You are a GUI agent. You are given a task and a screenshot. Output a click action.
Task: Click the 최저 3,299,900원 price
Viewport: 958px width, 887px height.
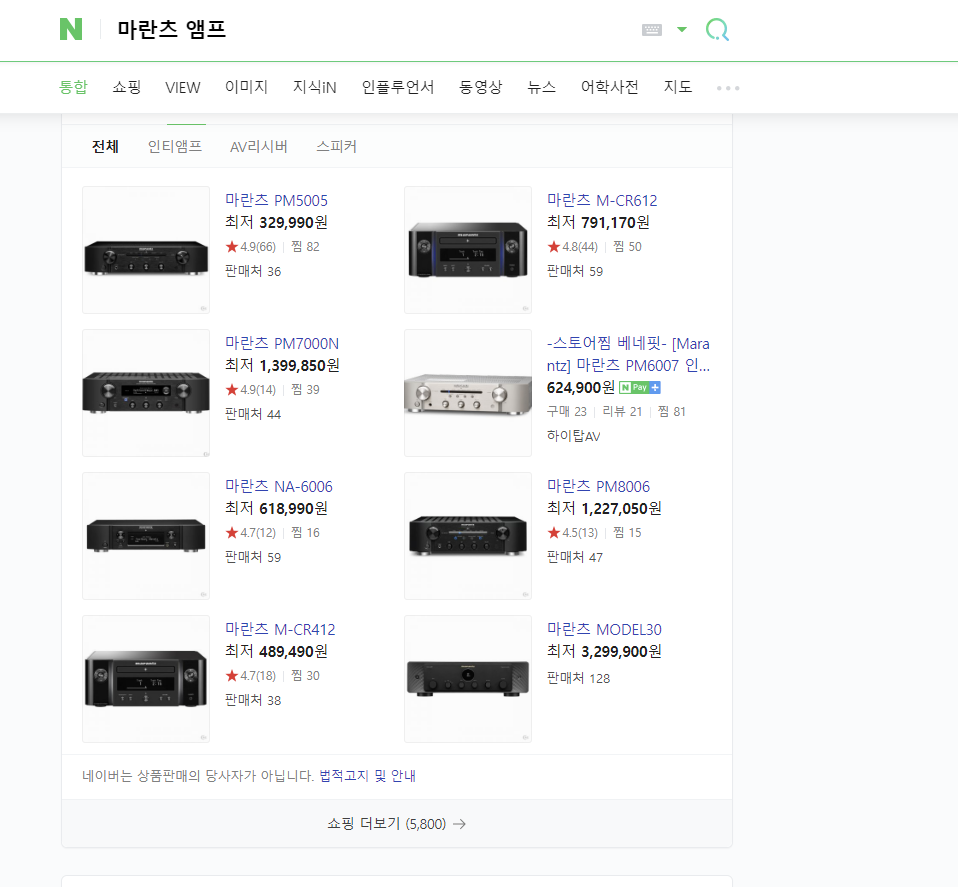pos(604,651)
